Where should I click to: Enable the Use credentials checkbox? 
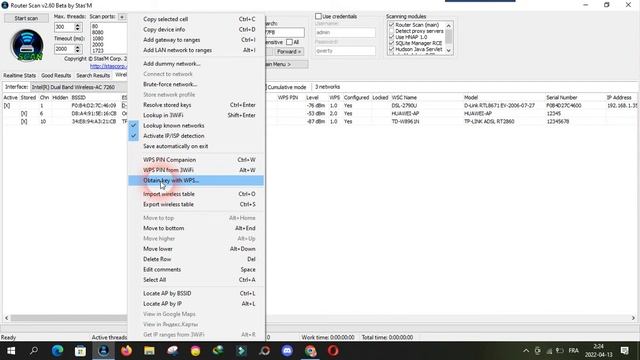point(318,16)
